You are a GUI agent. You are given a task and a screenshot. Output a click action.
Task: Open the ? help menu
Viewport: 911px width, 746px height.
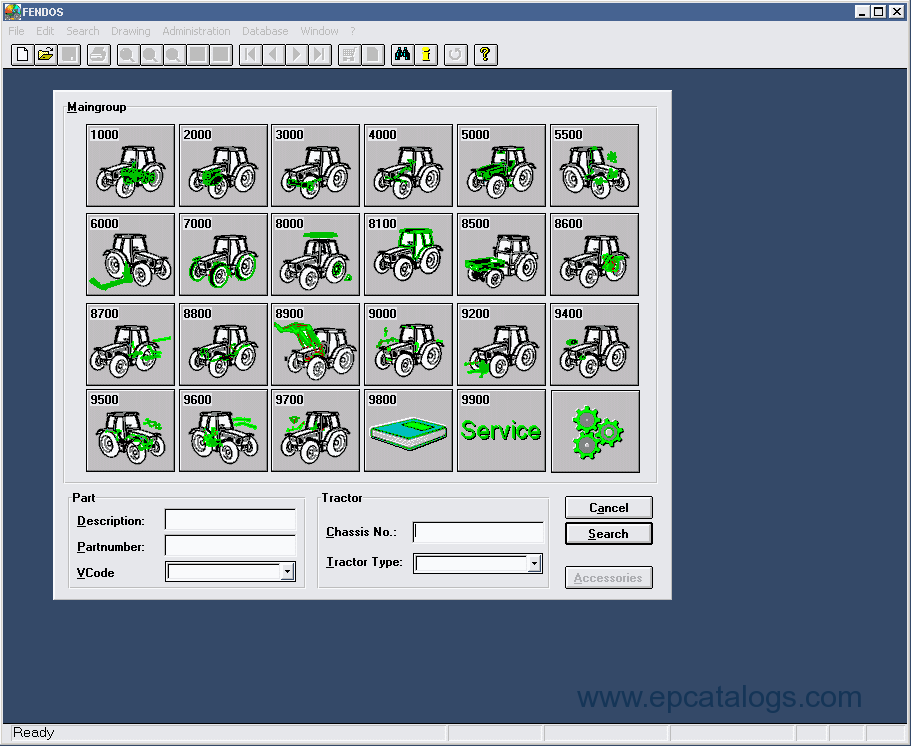click(353, 31)
